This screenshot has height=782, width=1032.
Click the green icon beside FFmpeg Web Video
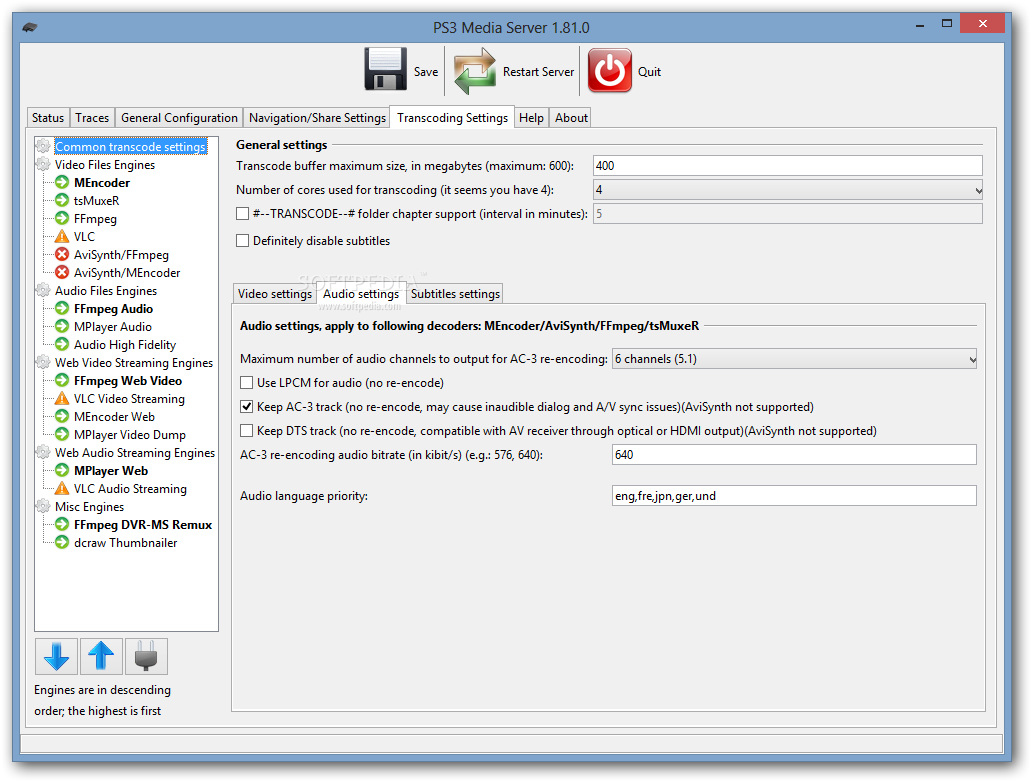pos(62,380)
